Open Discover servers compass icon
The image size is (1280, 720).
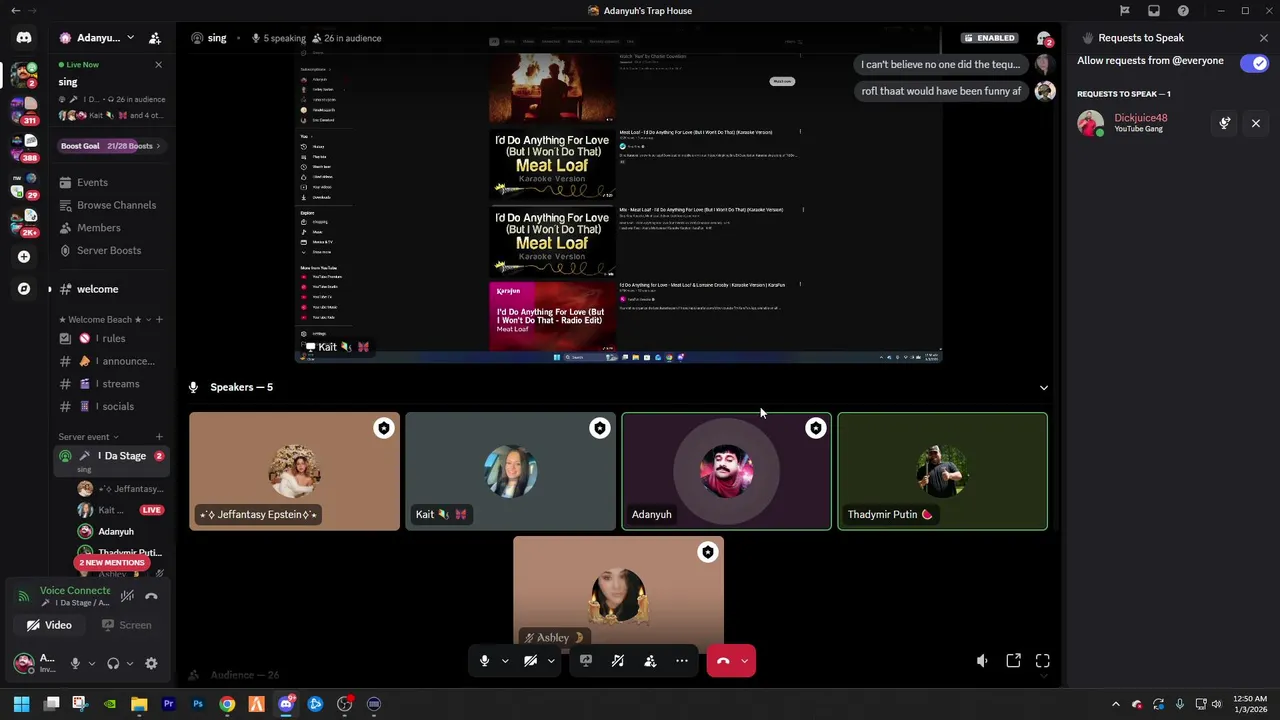[x=24, y=289]
